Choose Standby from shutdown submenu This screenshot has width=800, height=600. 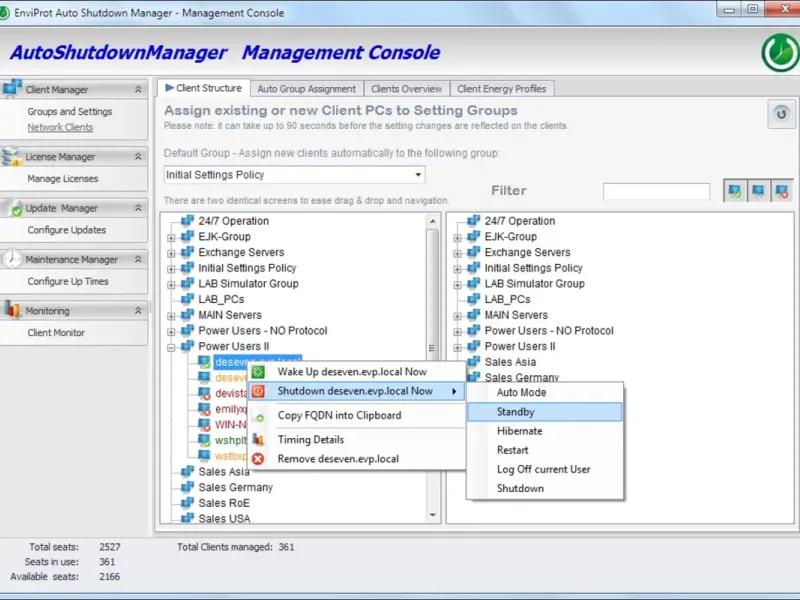tap(545, 412)
